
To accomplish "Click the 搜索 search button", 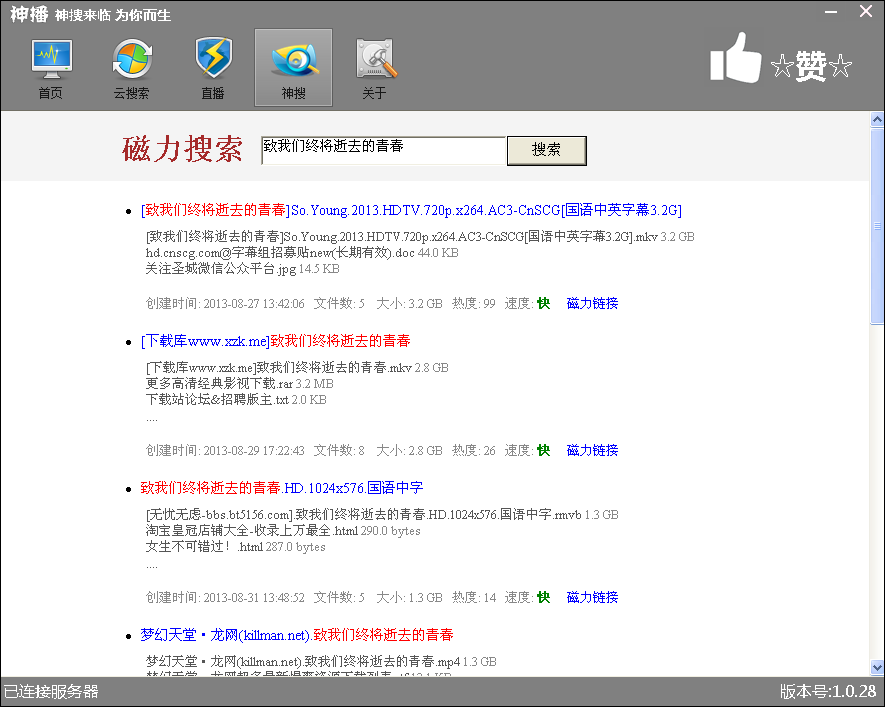I will (546, 150).
